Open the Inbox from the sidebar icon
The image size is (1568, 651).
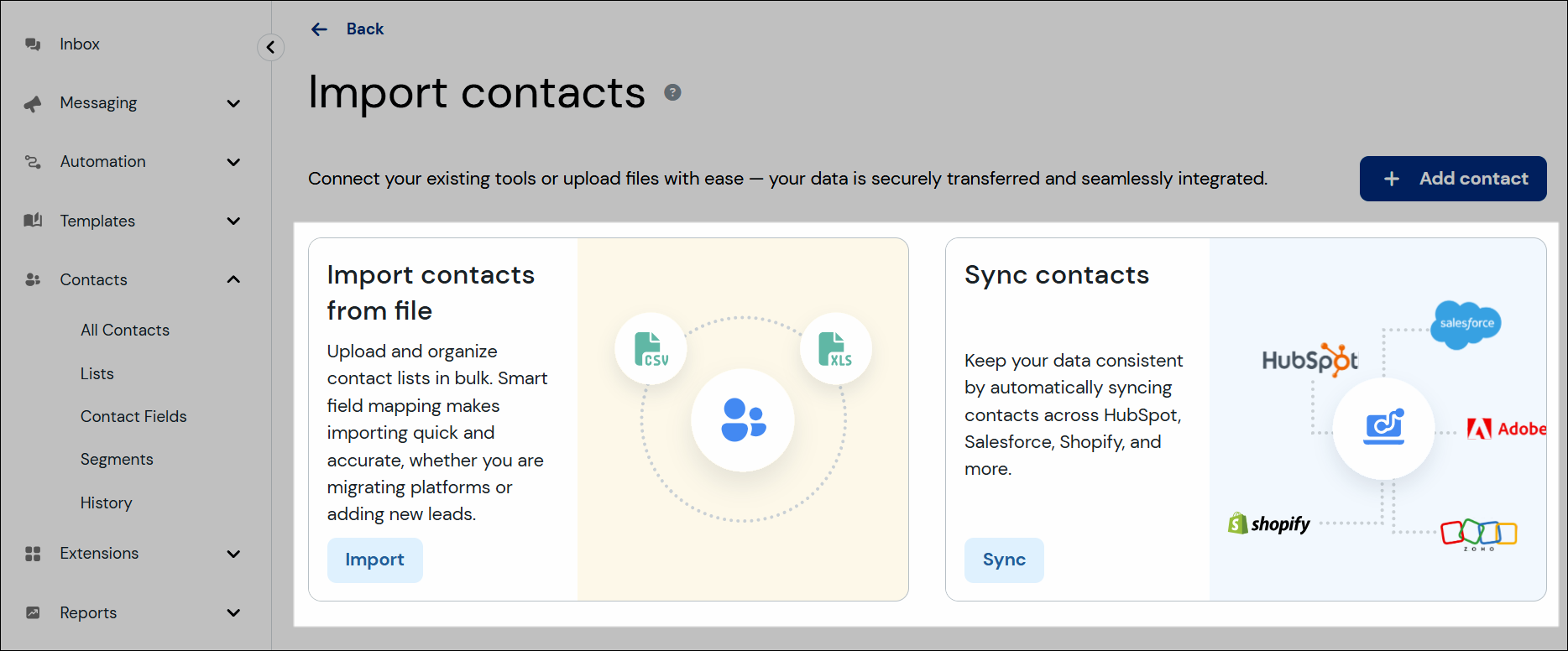(x=32, y=44)
